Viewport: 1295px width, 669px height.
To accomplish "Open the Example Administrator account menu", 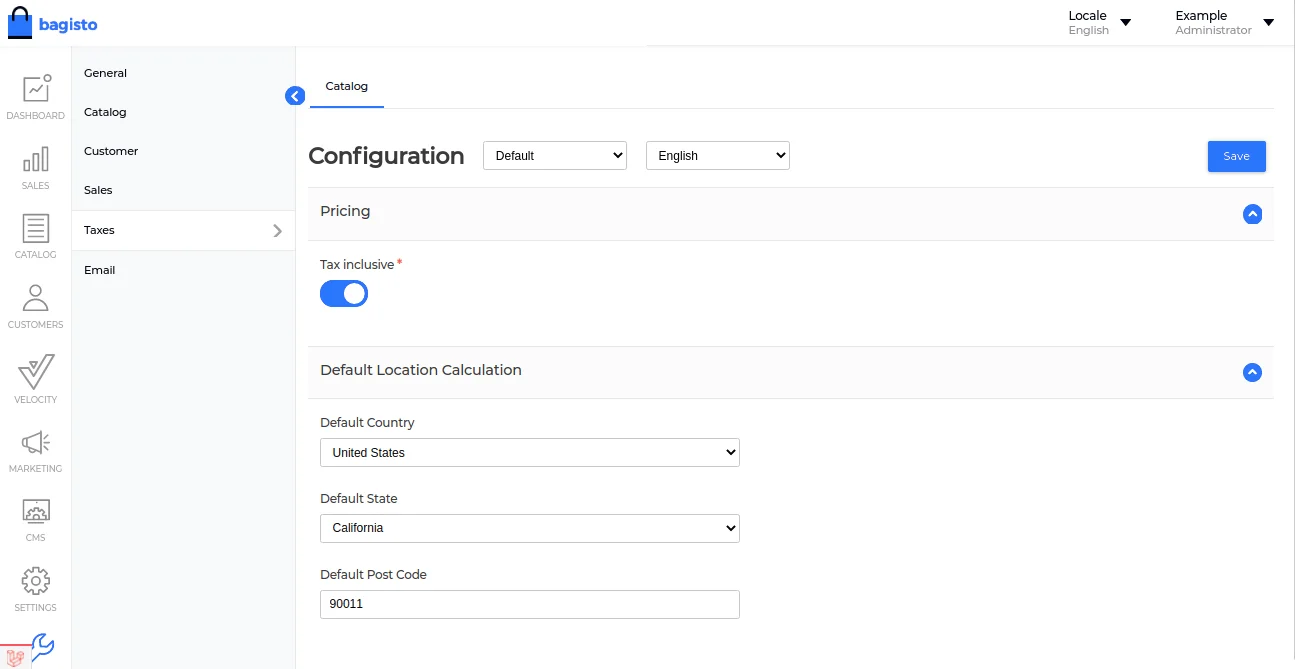I will (x=1225, y=22).
